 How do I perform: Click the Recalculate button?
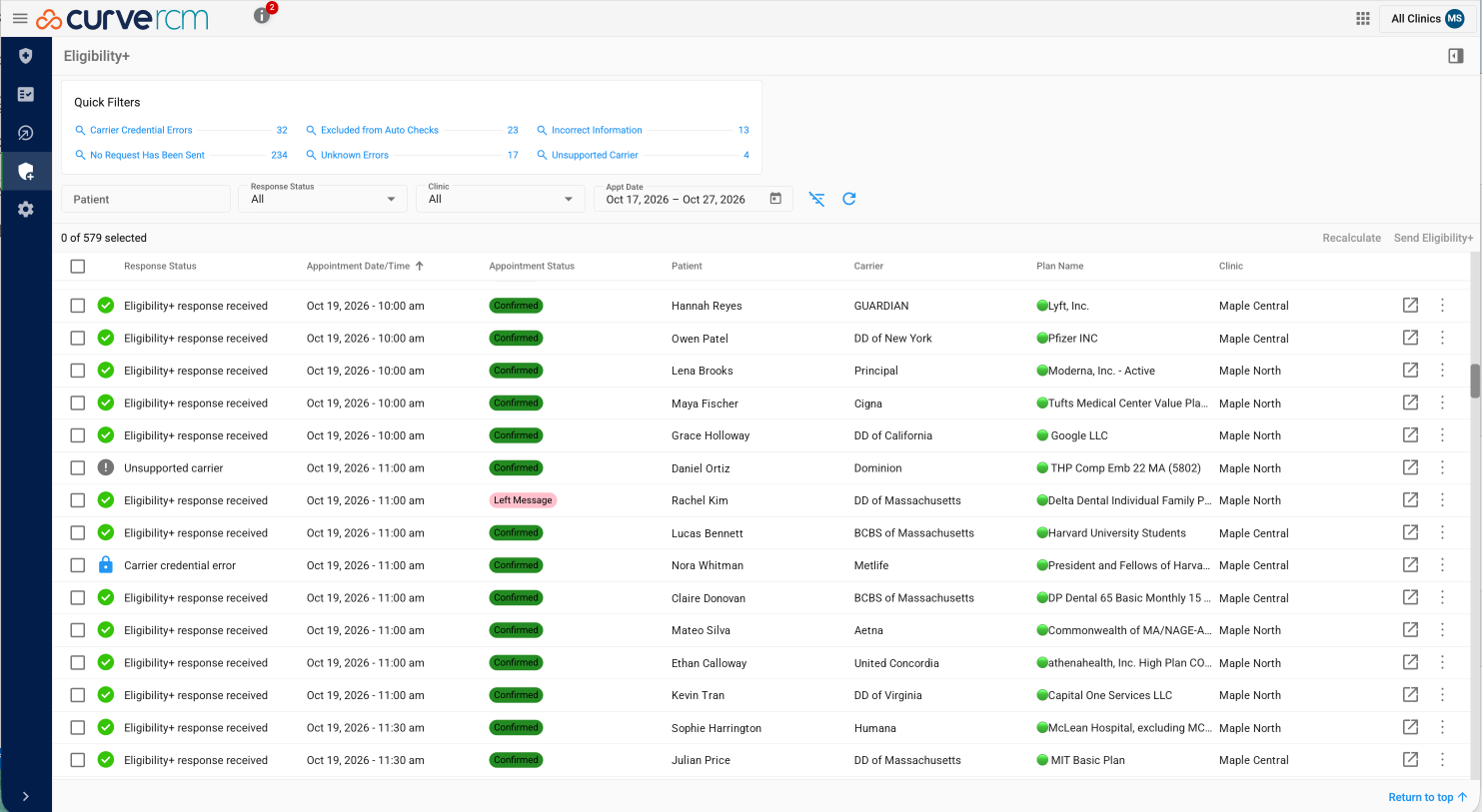tap(1351, 238)
